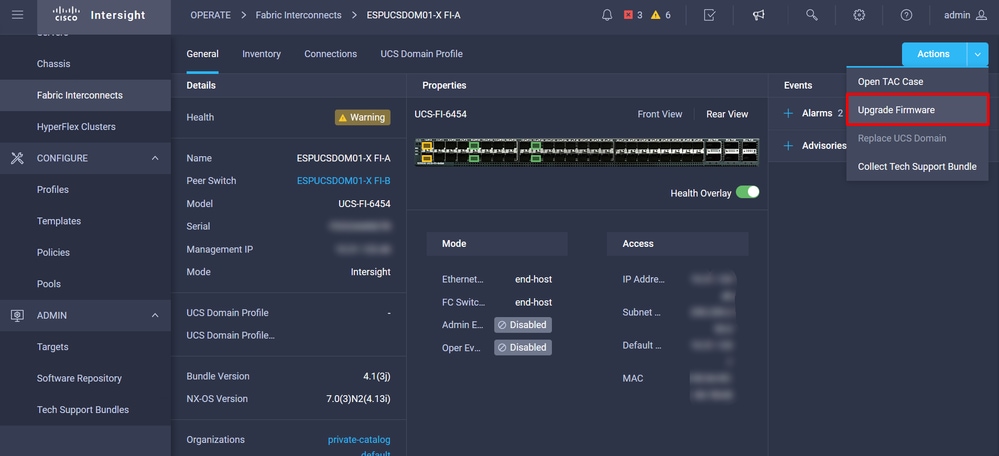
Task: Switch to the Inventory tab
Action: pyautogui.click(x=261, y=54)
